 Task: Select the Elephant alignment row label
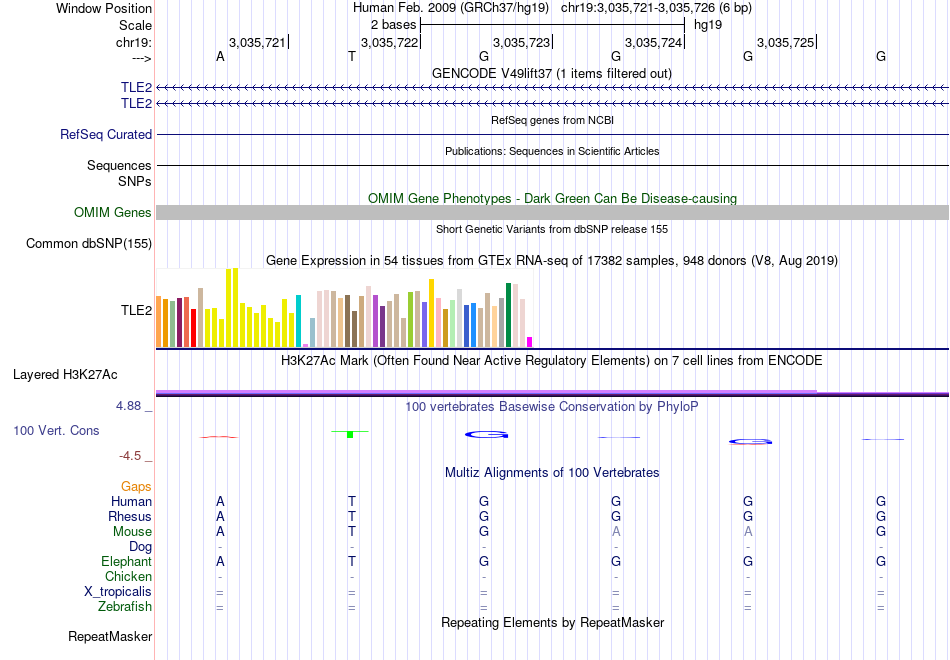(x=126, y=561)
